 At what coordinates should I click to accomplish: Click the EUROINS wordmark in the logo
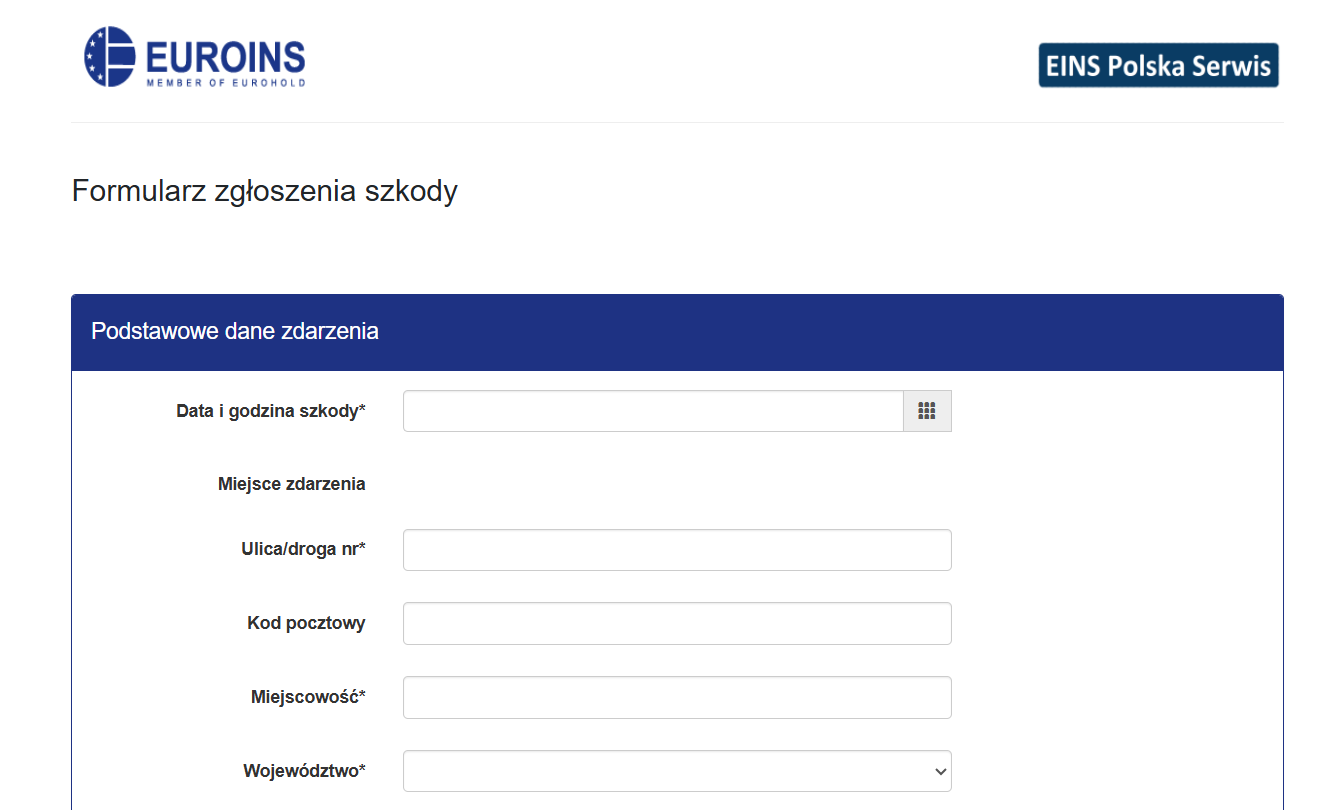[225, 55]
